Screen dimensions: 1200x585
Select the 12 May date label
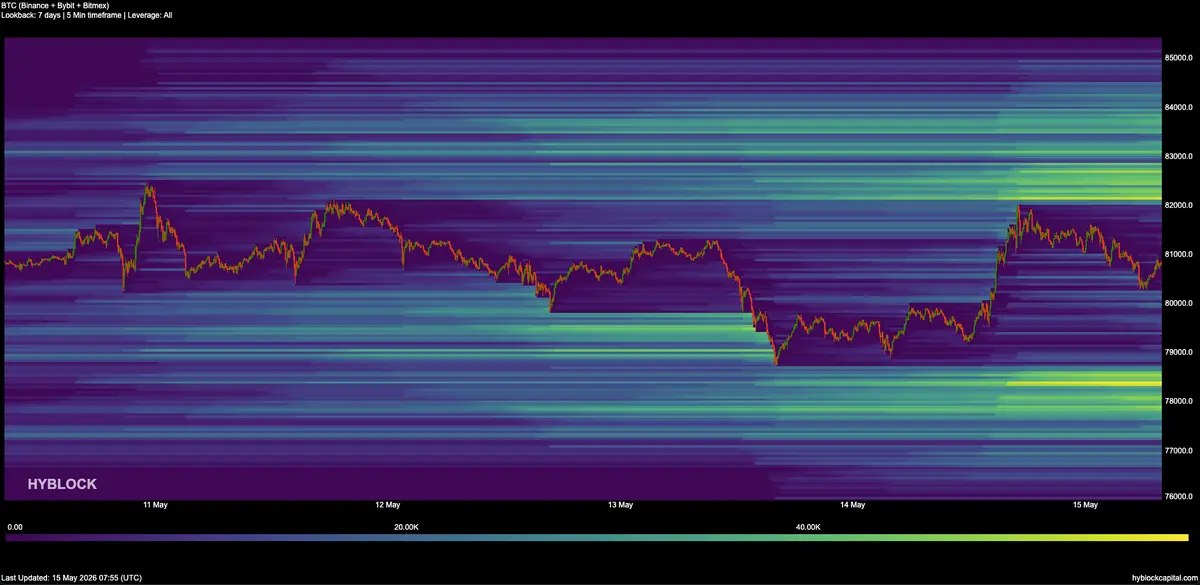(x=387, y=505)
